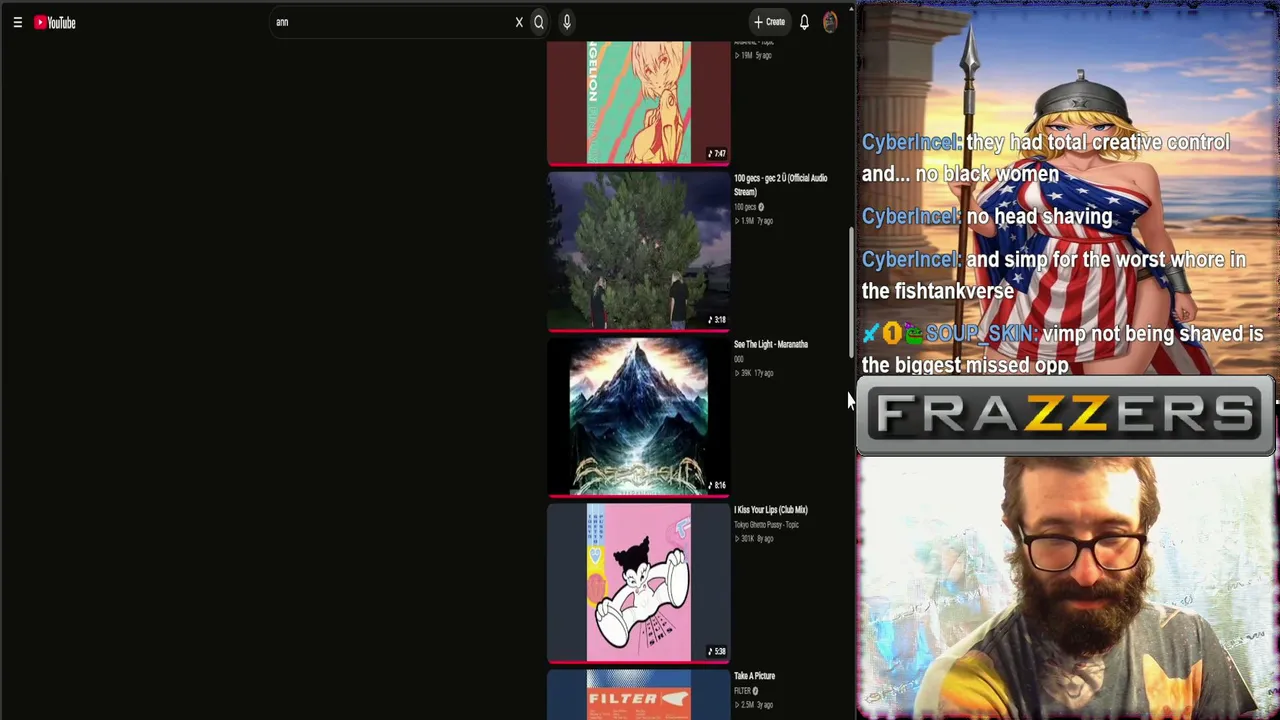
Task: Open the I Kiss Your Lips thumbnail
Action: 639,582
